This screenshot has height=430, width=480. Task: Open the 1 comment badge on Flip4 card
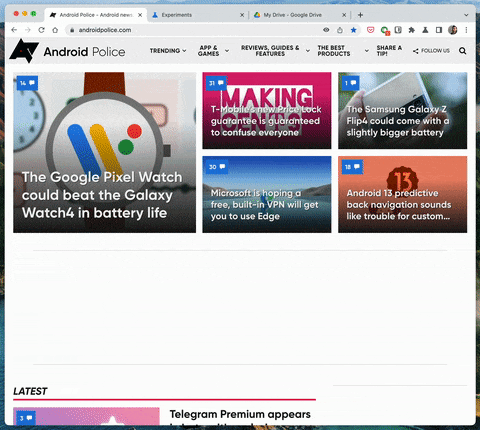pyautogui.click(x=350, y=83)
